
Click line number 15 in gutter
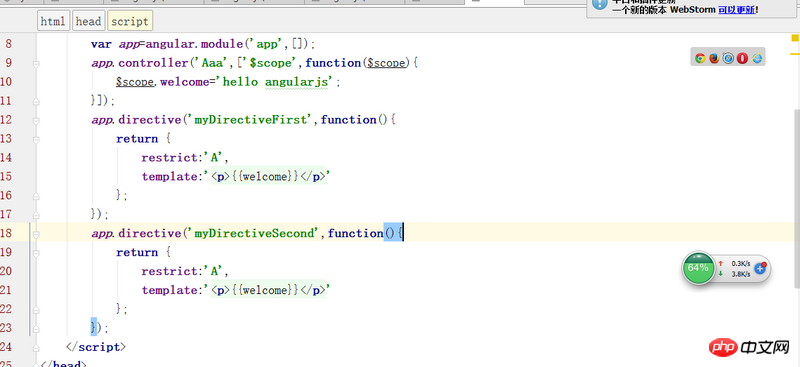pos(6,176)
